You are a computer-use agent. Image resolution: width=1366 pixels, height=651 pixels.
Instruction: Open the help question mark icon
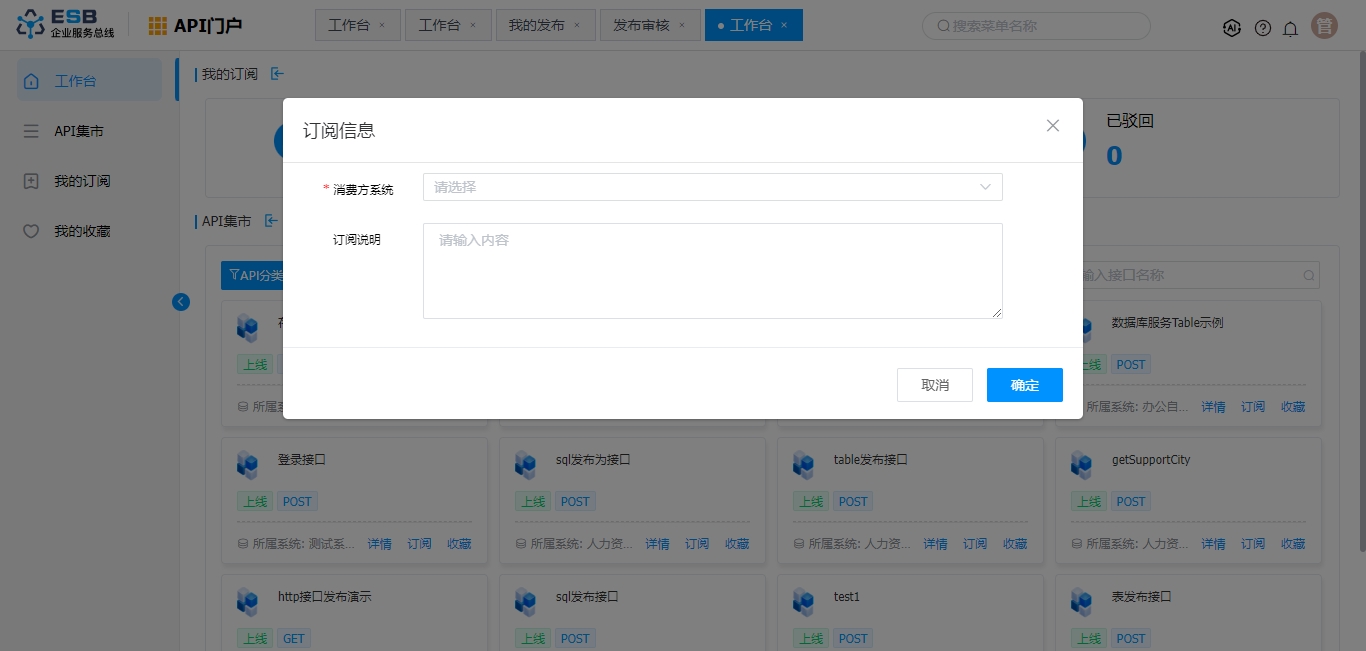coord(1263,28)
